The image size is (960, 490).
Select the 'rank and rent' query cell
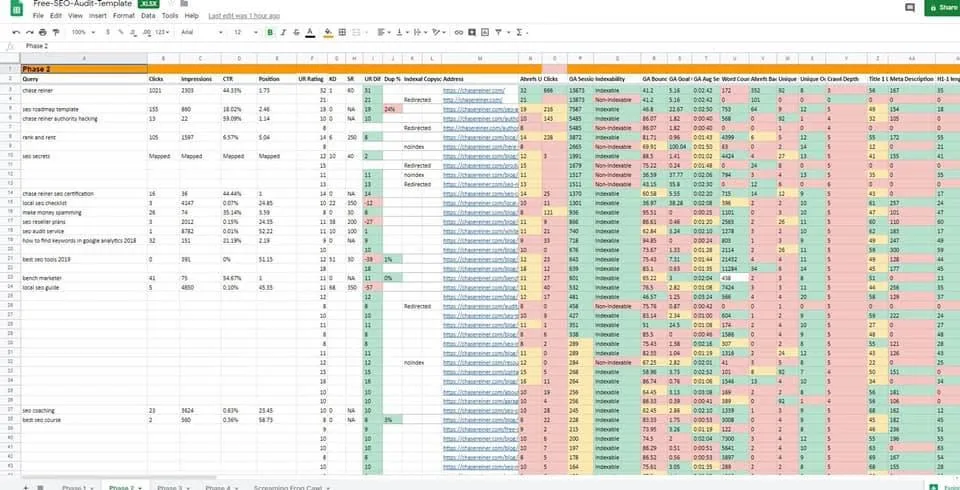(84, 137)
